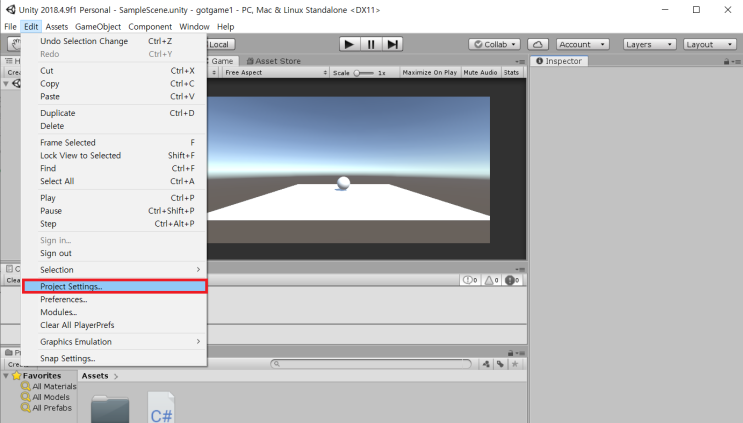Choose Delete menu entry
Screen dimensions: 743x423
pos(114,126)
